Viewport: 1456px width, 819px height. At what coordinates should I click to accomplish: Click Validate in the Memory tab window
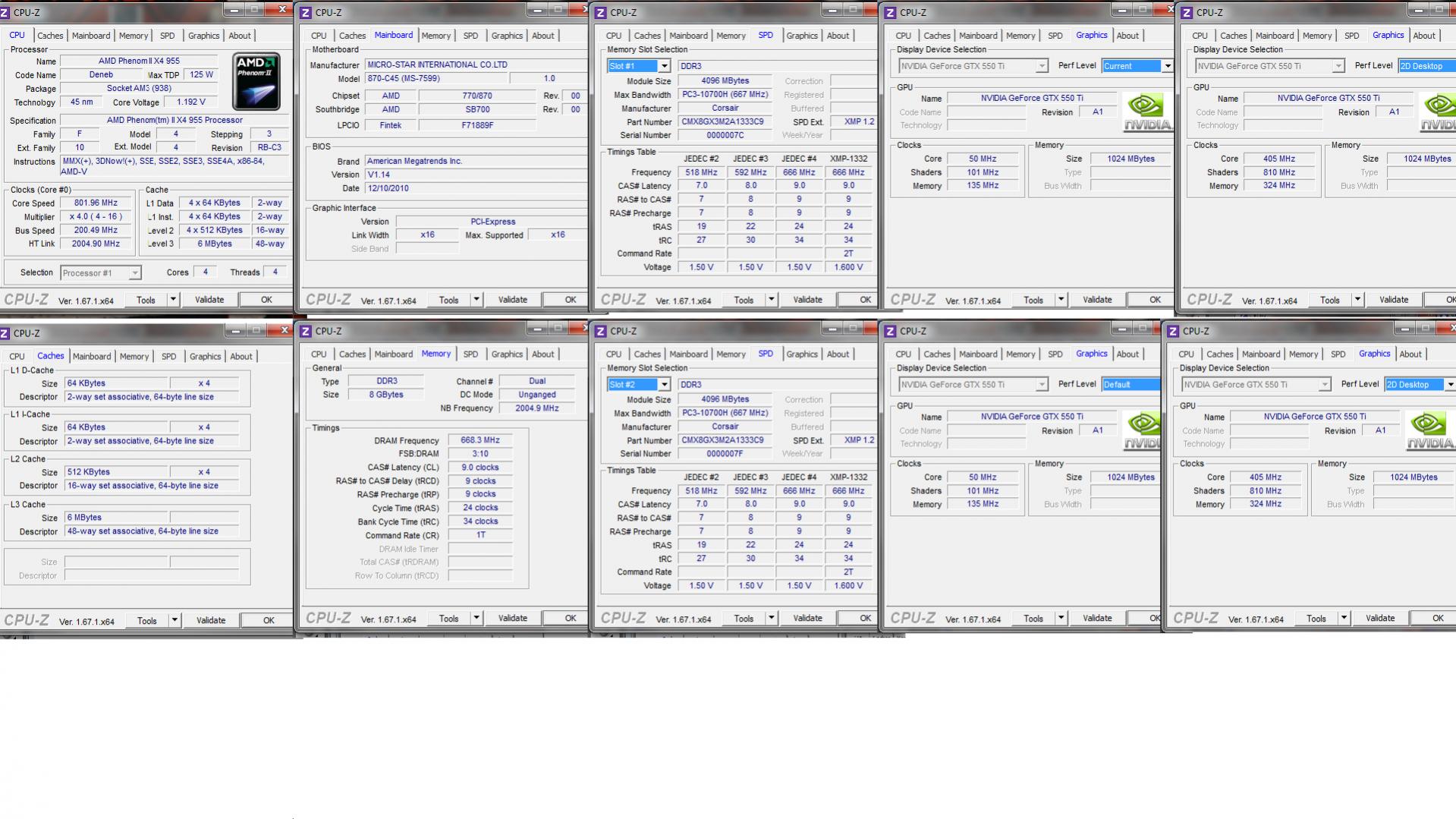(513, 619)
